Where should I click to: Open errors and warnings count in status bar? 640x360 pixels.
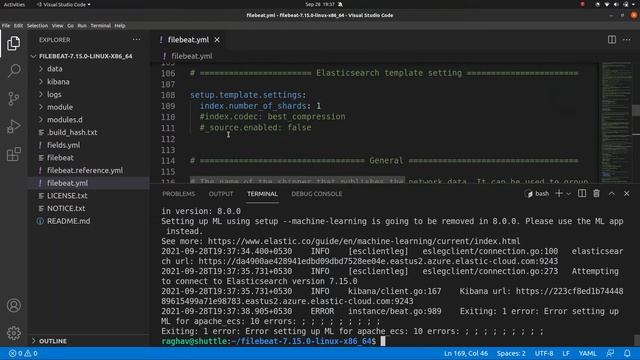click(23, 353)
